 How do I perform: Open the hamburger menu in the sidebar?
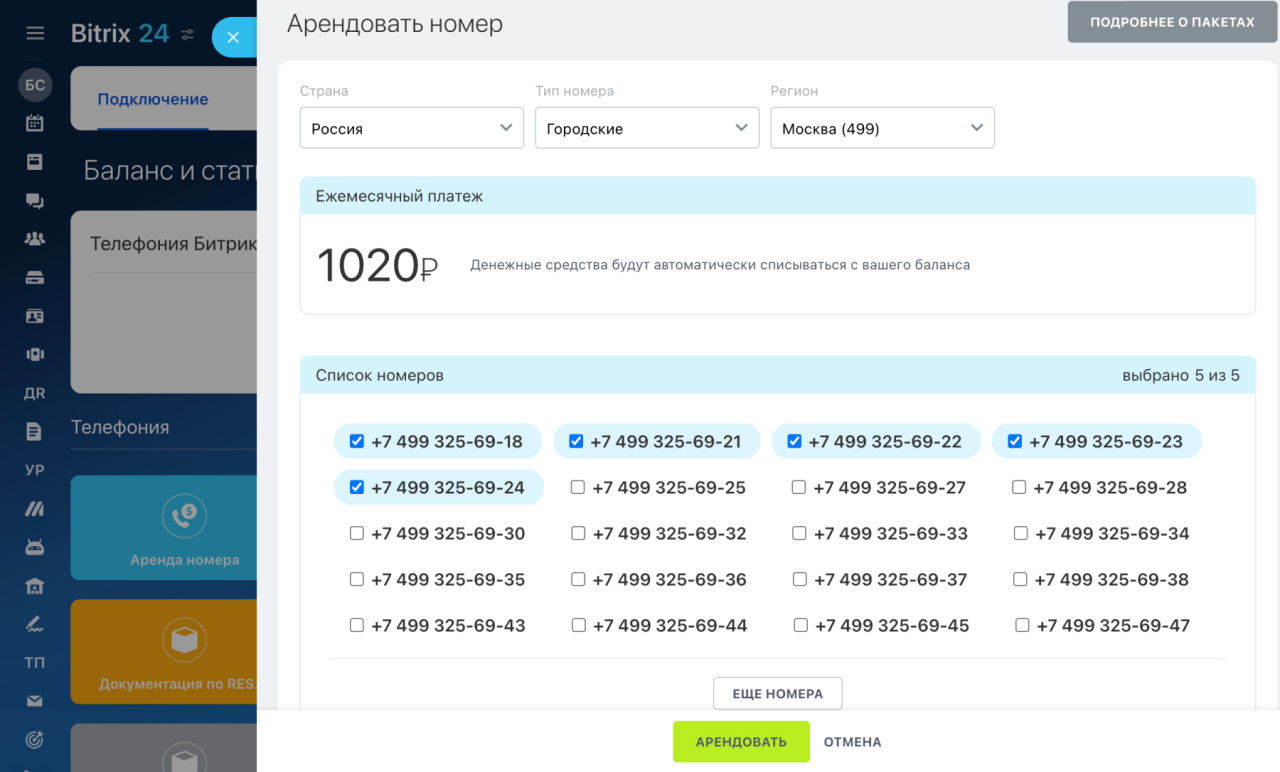[x=35, y=33]
